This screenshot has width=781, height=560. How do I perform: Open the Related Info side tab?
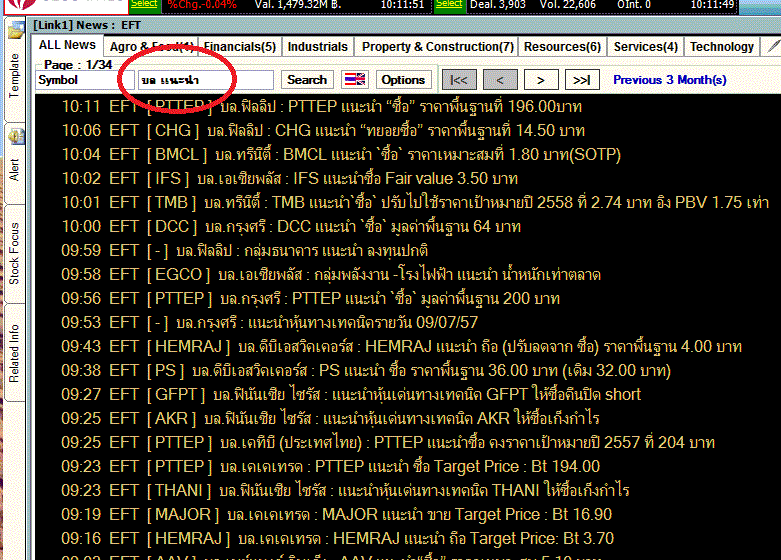[x=14, y=354]
